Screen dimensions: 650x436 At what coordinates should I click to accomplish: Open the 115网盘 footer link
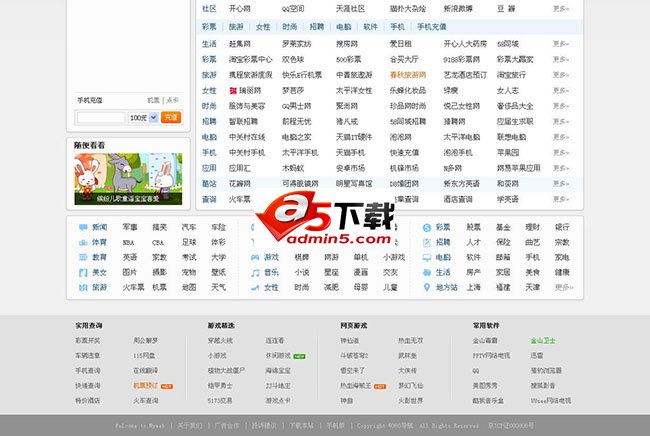tap(144, 356)
